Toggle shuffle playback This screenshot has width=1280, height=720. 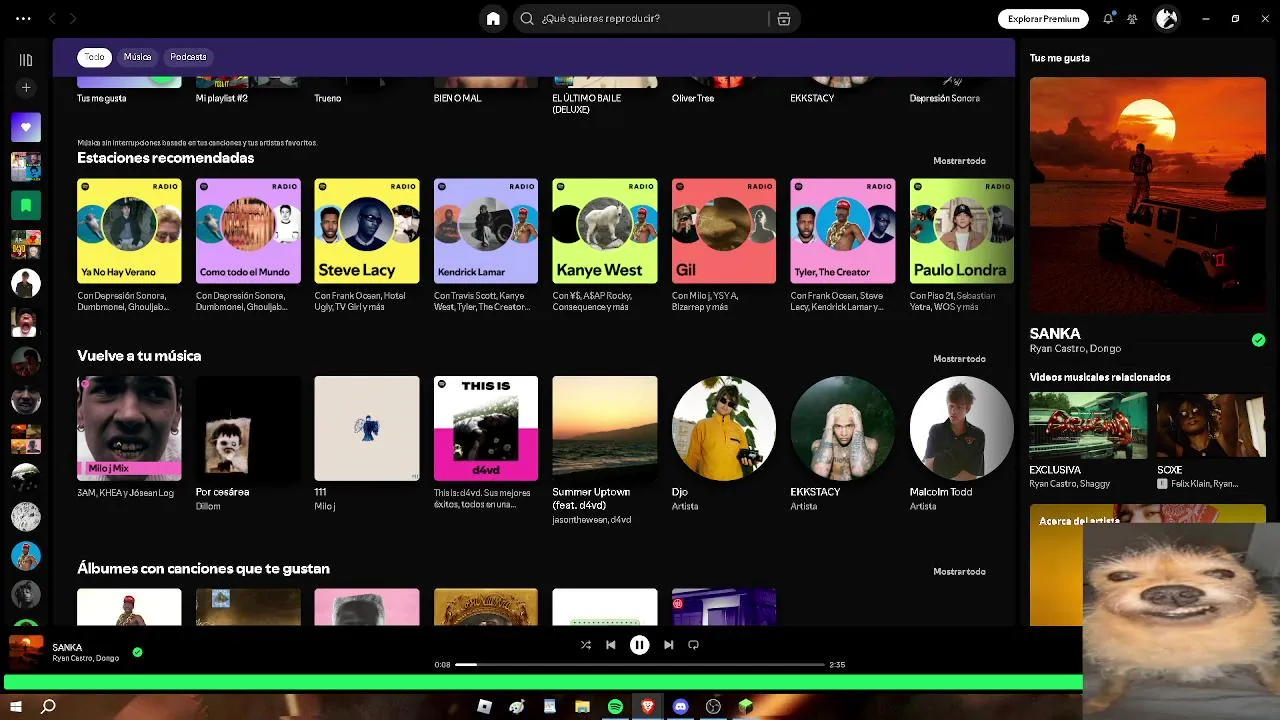coord(585,645)
